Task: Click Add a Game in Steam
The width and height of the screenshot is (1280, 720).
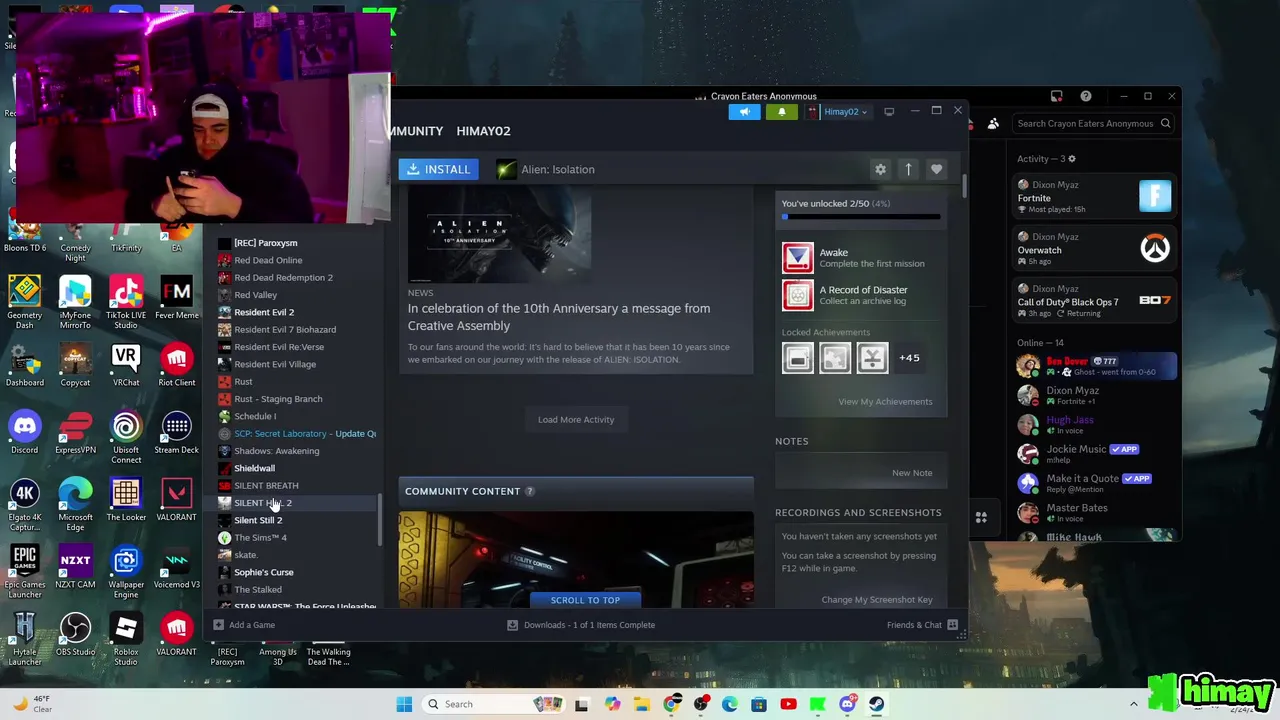Action: [x=244, y=625]
